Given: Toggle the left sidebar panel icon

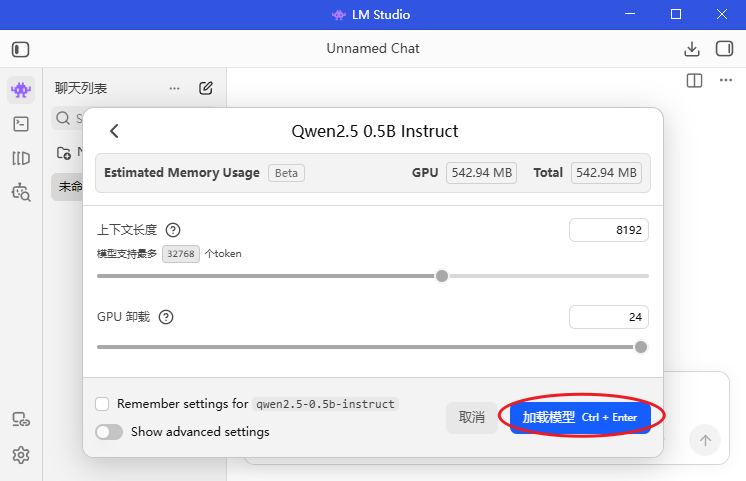Looking at the screenshot, I should [x=20, y=49].
